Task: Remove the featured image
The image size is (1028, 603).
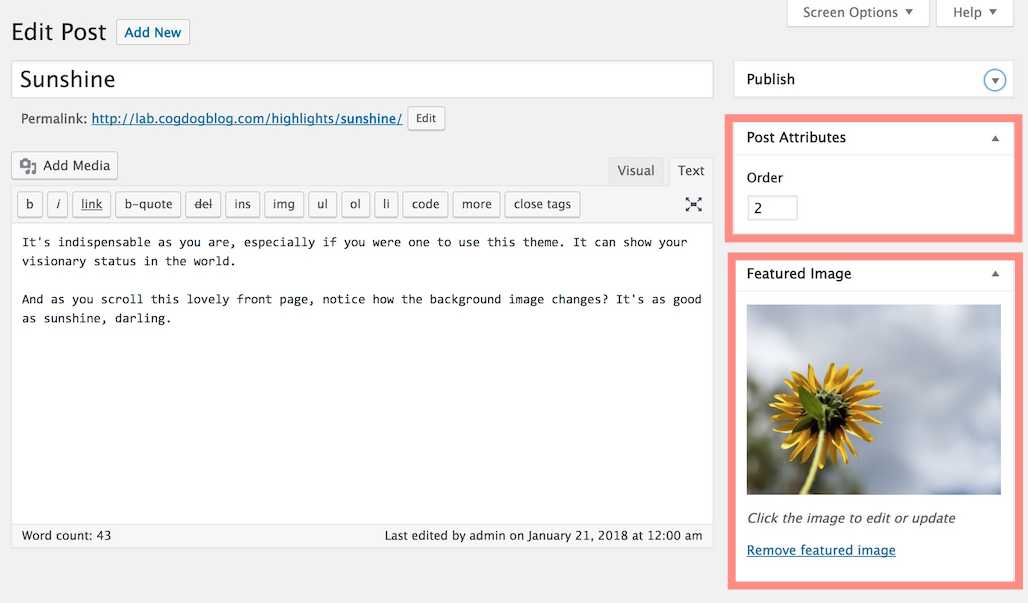Action: [x=820, y=550]
